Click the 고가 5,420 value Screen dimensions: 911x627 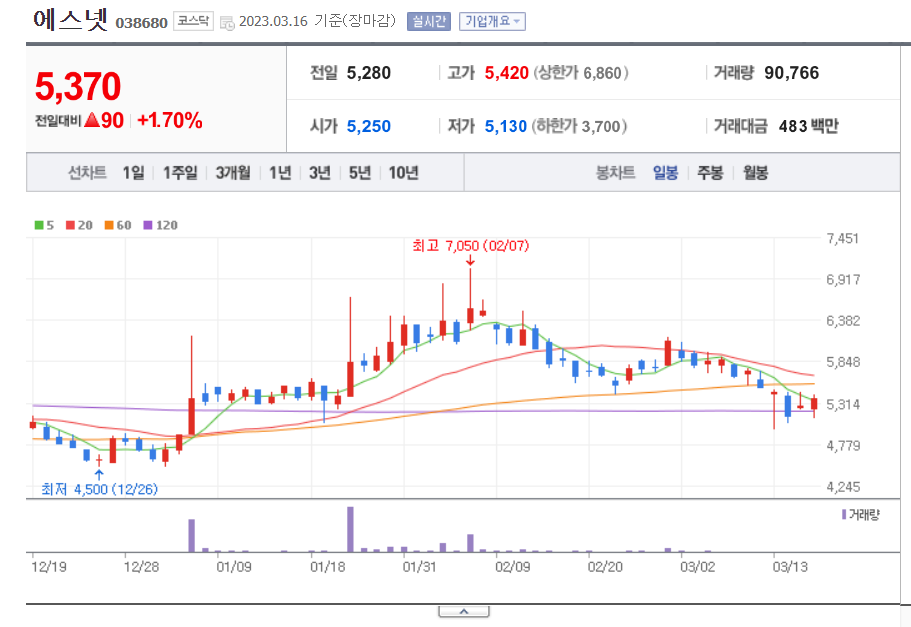(507, 73)
